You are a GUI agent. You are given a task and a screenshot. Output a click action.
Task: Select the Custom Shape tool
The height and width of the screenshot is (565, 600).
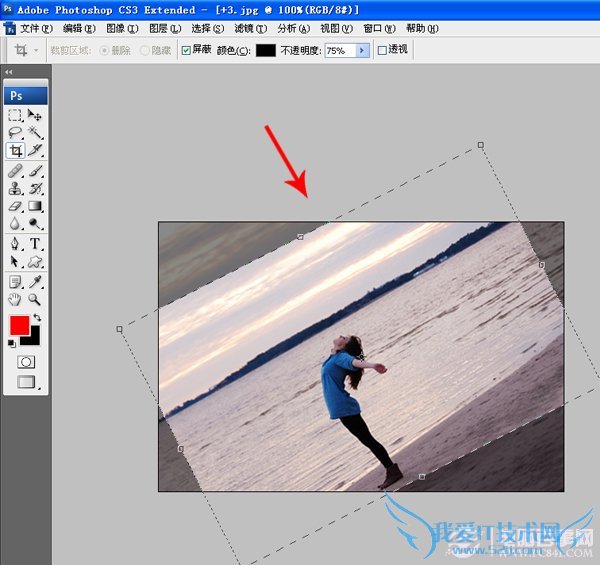point(35,262)
